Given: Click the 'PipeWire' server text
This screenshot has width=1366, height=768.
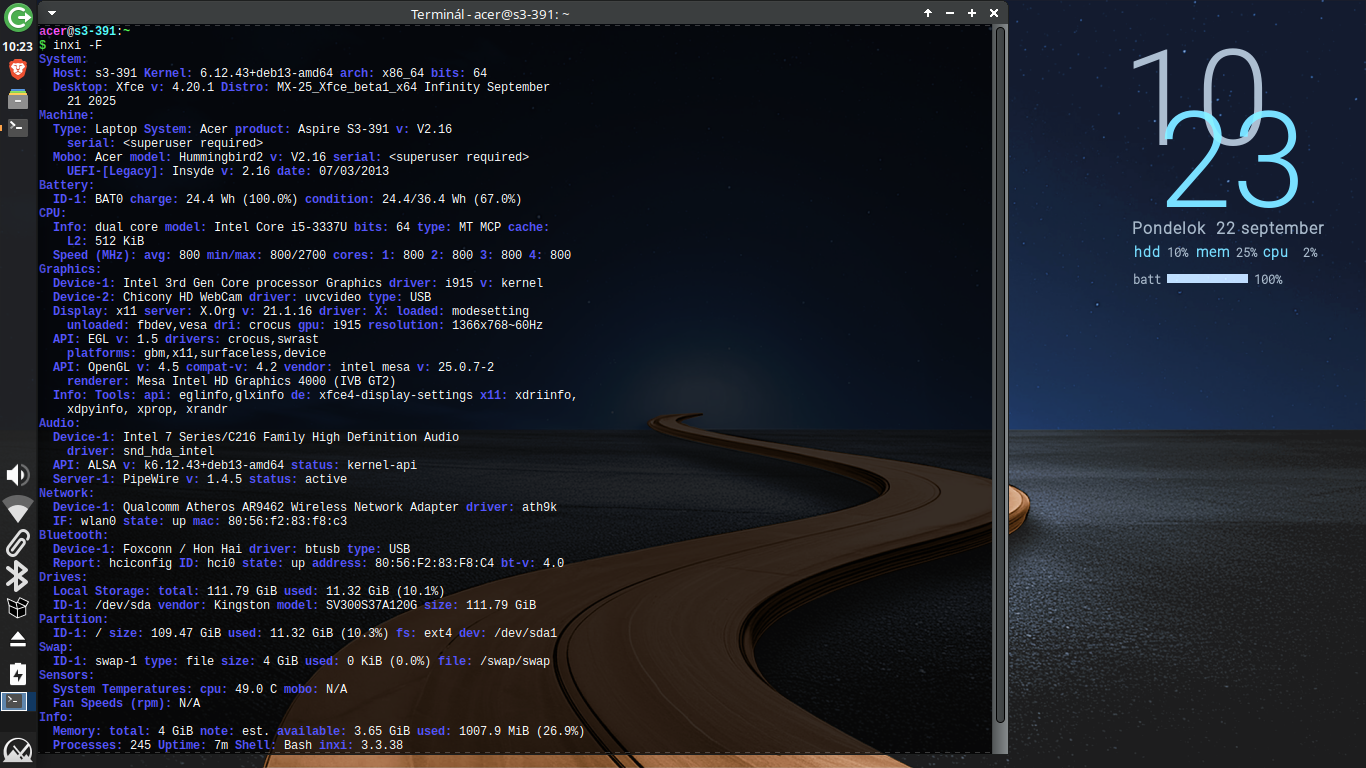Looking at the screenshot, I should 151,479.
